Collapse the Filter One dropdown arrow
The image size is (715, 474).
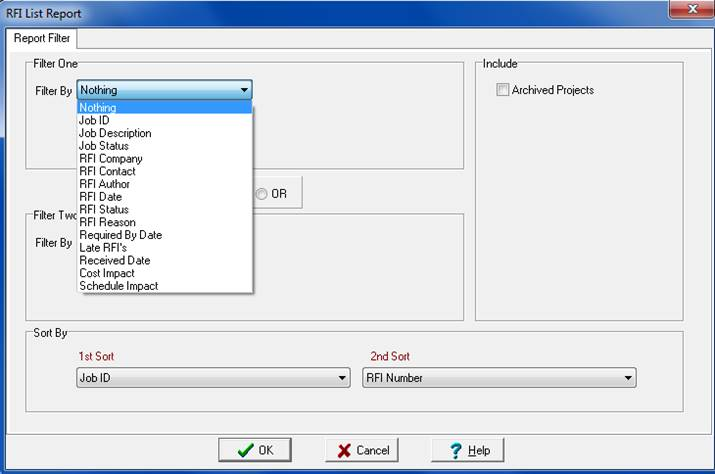pyautogui.click(x=244, y=90)
